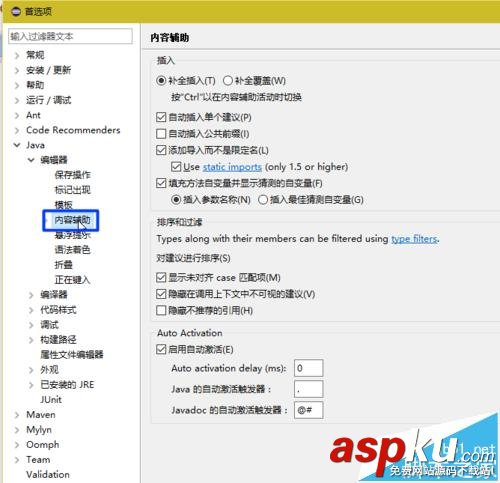Click the Java 自动激活触发器 field

click(308, 389)
